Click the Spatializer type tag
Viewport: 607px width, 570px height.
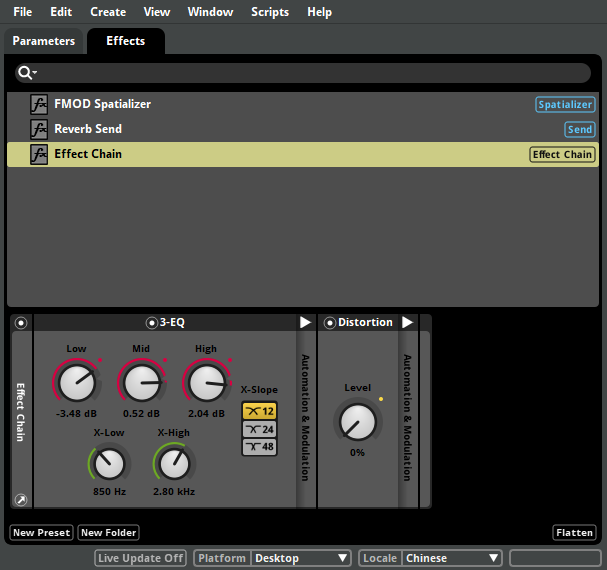pos(565,104)
